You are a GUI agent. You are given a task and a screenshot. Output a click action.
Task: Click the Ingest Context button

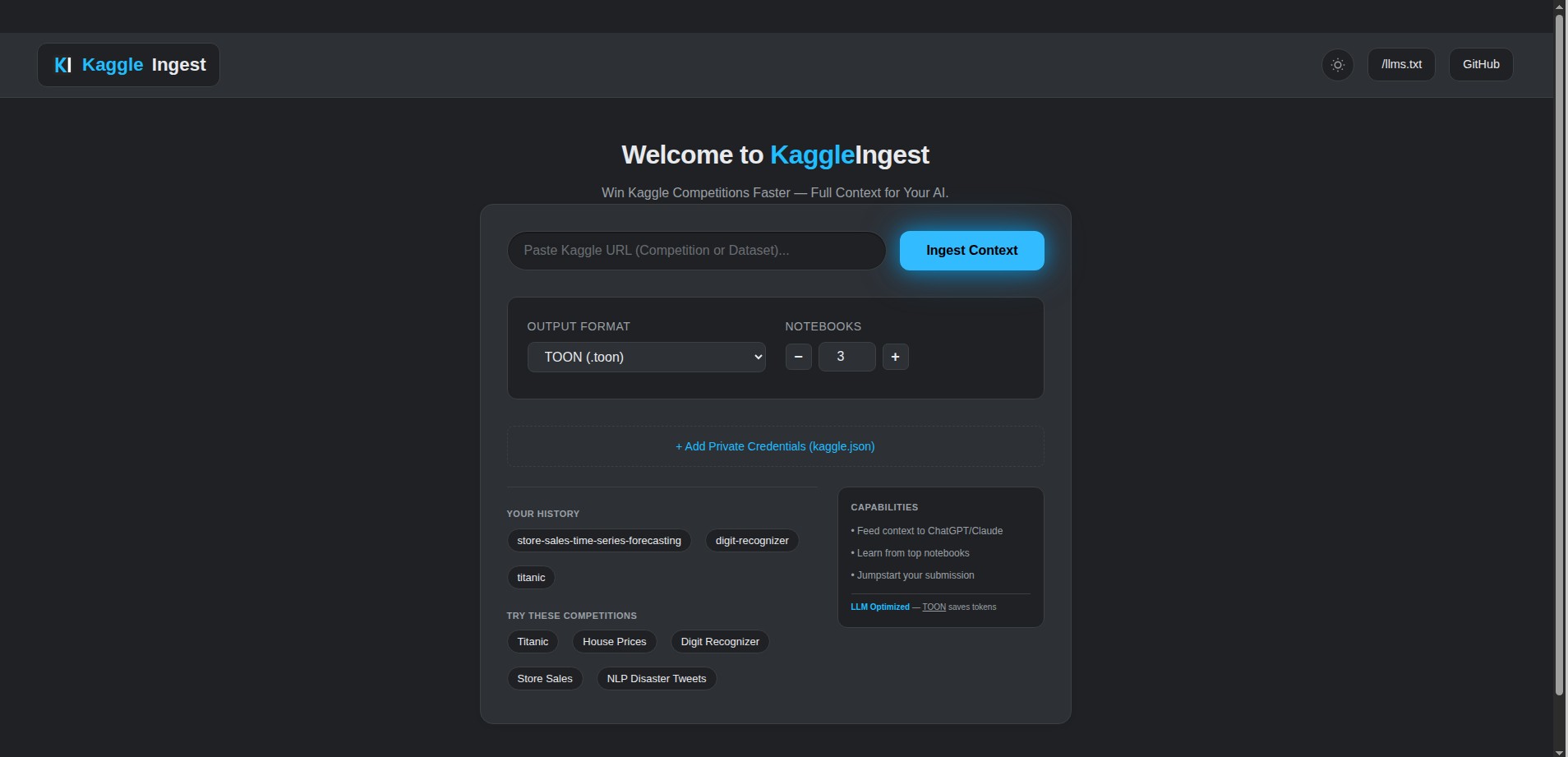tap(971, 250)
